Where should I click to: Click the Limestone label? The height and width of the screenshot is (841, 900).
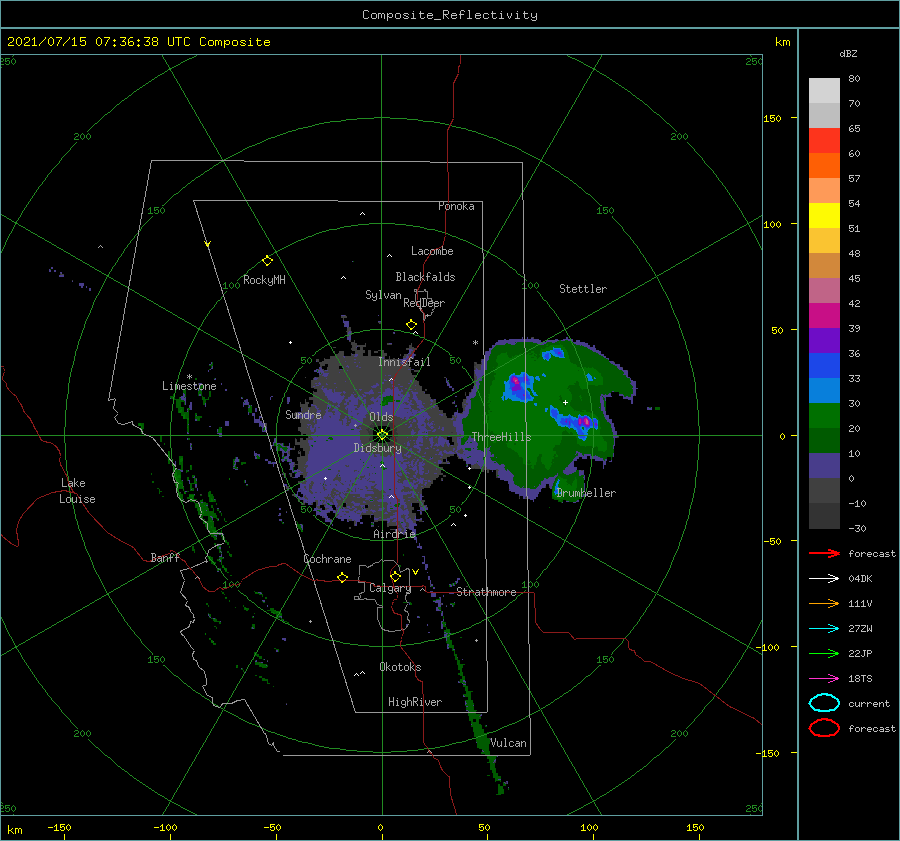coord(189,386)
